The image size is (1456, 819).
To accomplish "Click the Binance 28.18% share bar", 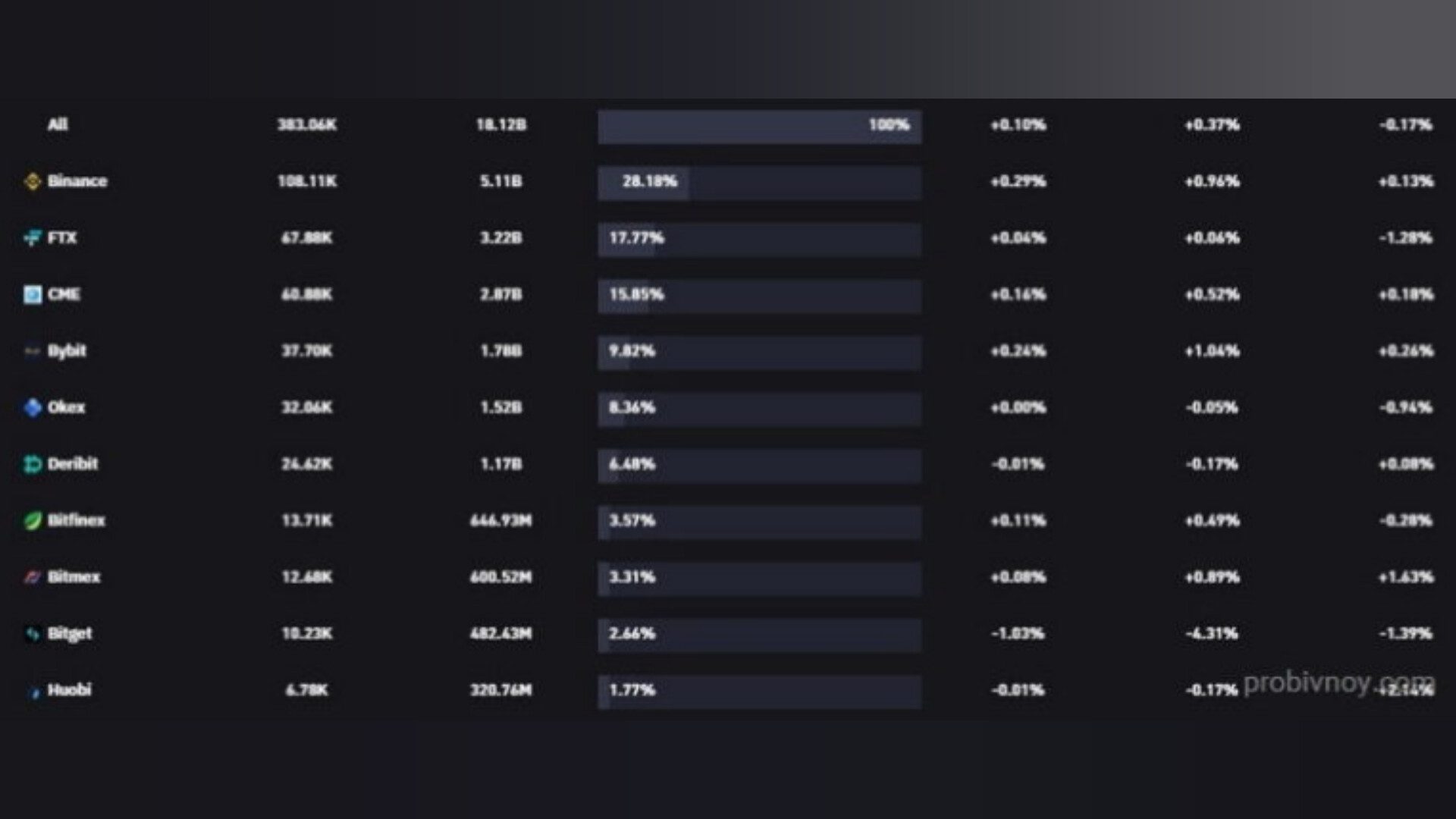I will [759, 183].
